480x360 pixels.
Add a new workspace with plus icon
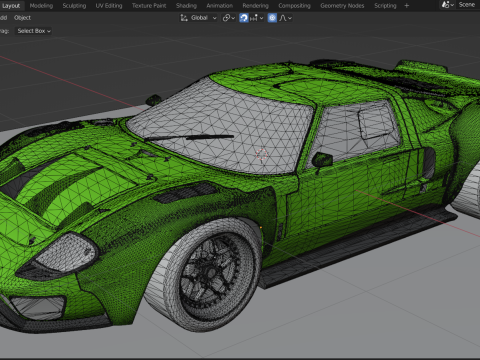click(x=406, y=6)
